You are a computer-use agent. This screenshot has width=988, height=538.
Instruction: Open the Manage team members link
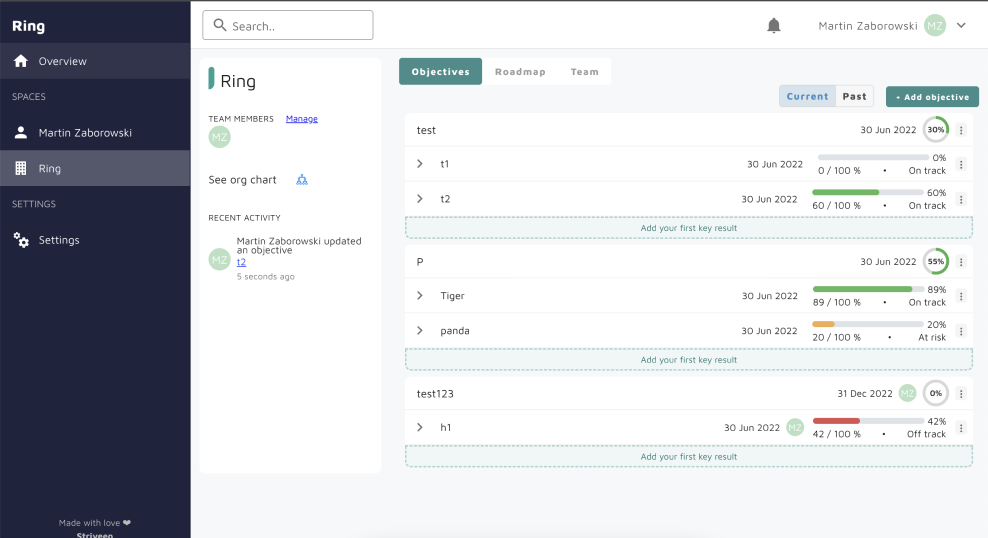coord(301,119)
